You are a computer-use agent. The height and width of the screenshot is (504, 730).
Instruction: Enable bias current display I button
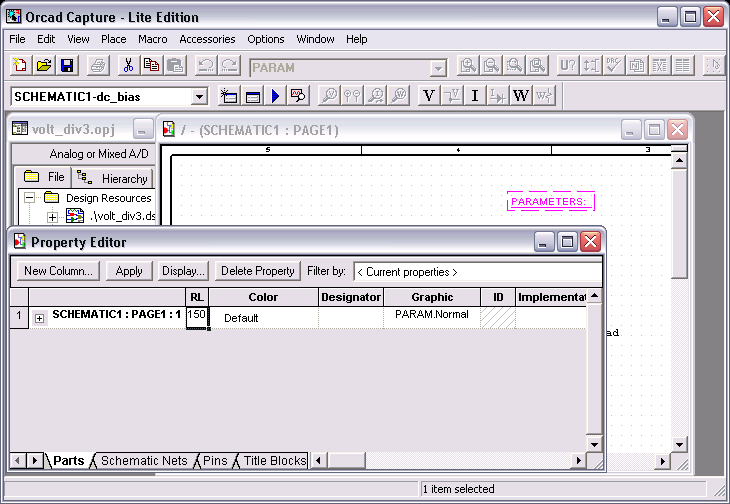tap(475, 96)
